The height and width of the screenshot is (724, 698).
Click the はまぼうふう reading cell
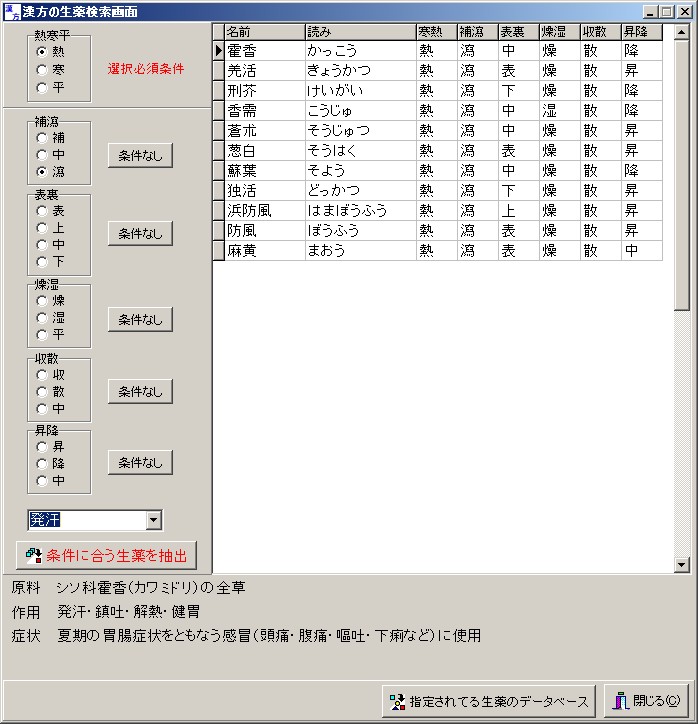pos(361,211)
